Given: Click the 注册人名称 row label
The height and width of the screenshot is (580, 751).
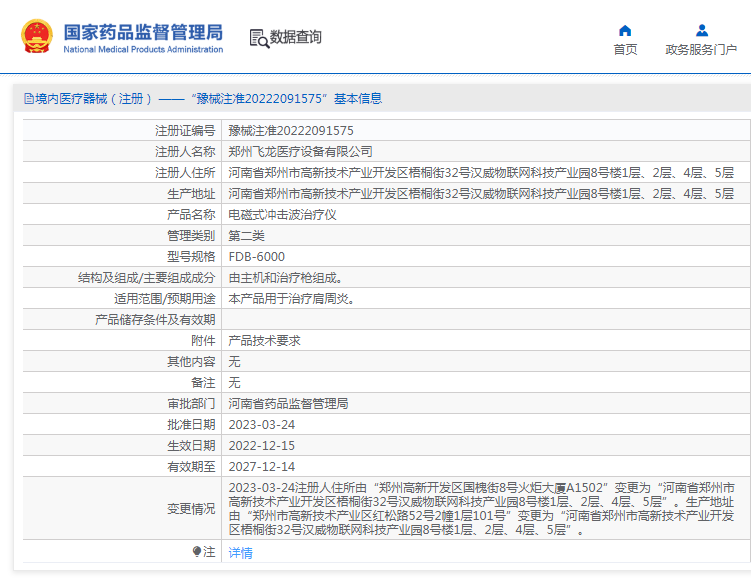Looking at the screenshot, I should tap(185, 152).
